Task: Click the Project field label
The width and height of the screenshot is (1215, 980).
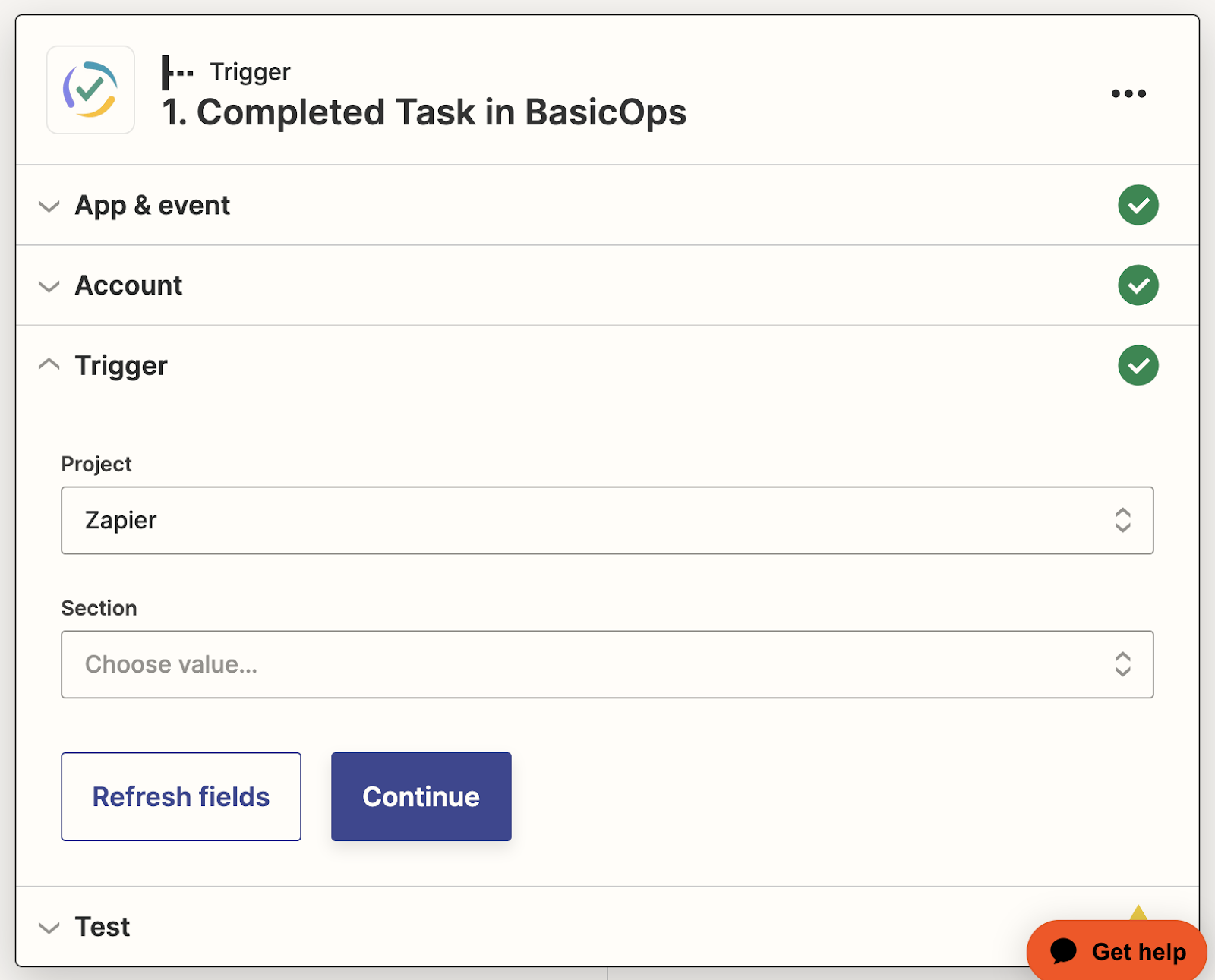Action: pos(96,464)
